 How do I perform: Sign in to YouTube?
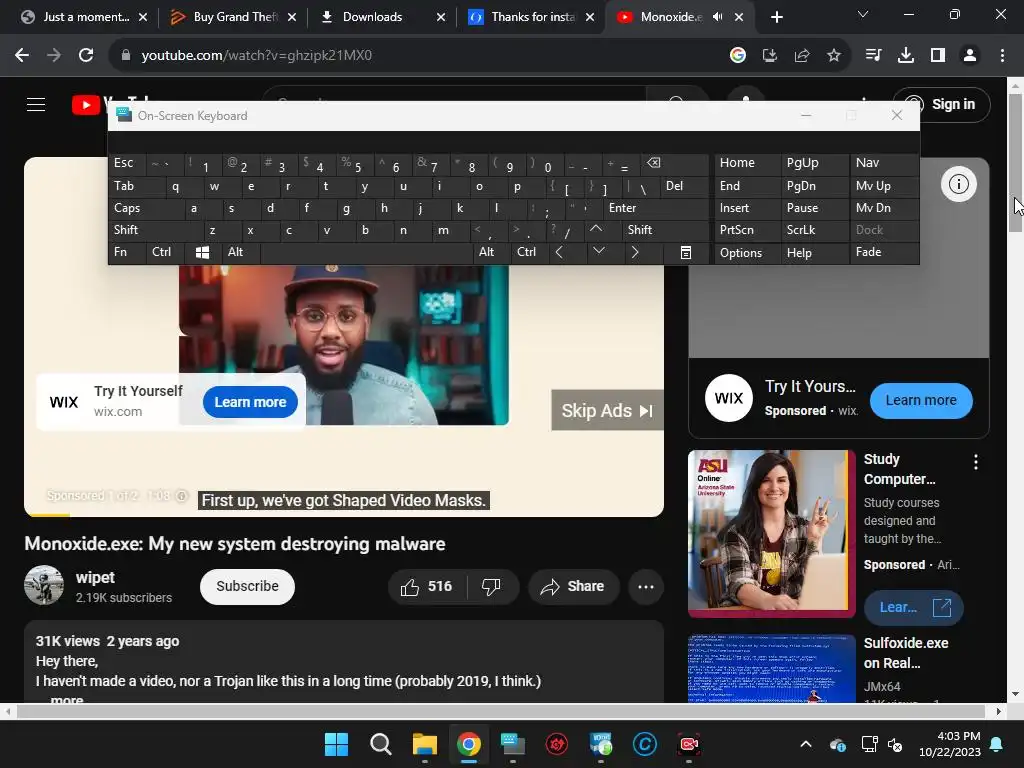[x=941, y=104]
